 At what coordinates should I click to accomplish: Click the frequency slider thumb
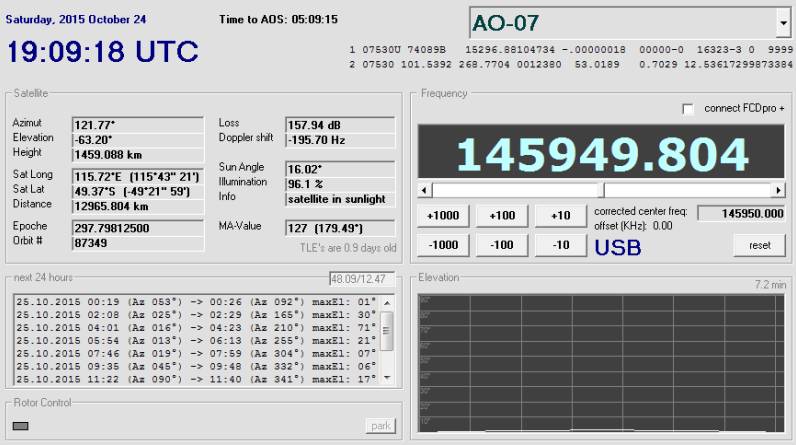point(601,190)
